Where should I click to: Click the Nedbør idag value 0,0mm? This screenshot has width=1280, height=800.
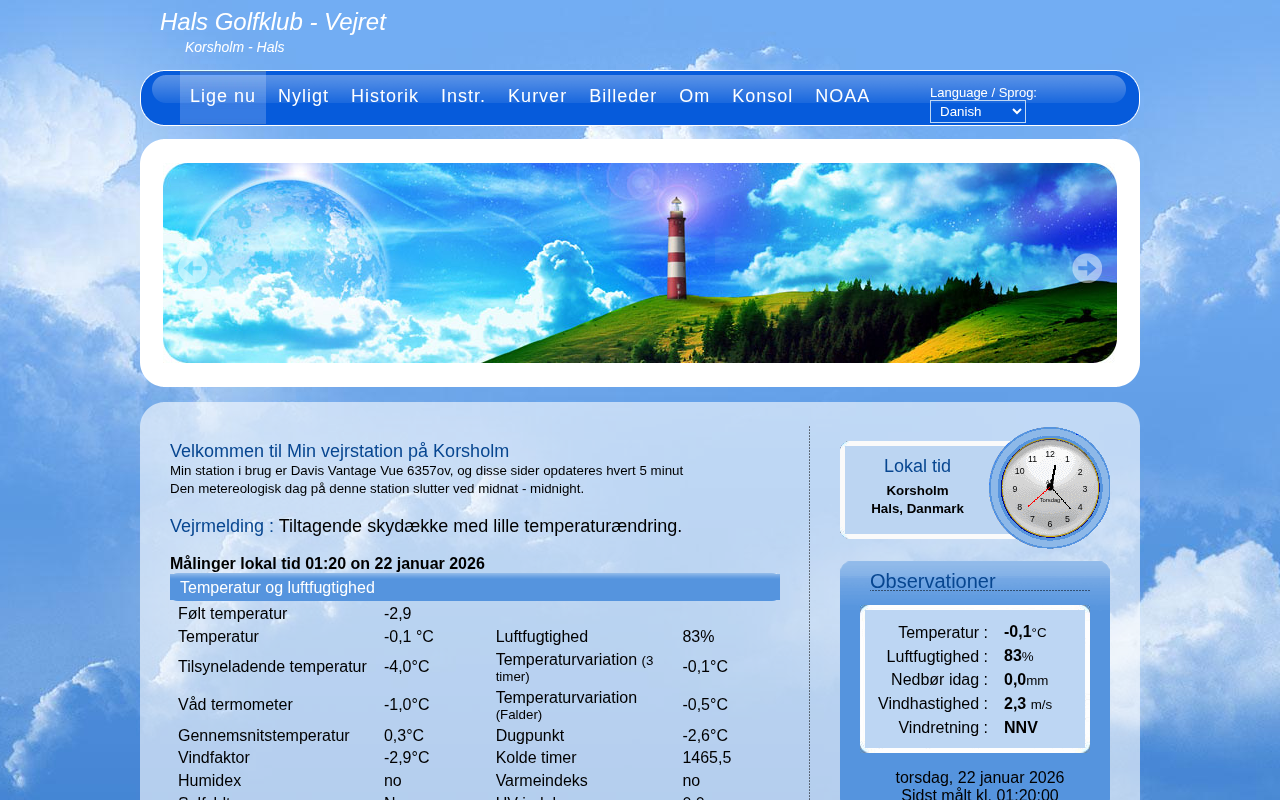tap(1026, 680)
